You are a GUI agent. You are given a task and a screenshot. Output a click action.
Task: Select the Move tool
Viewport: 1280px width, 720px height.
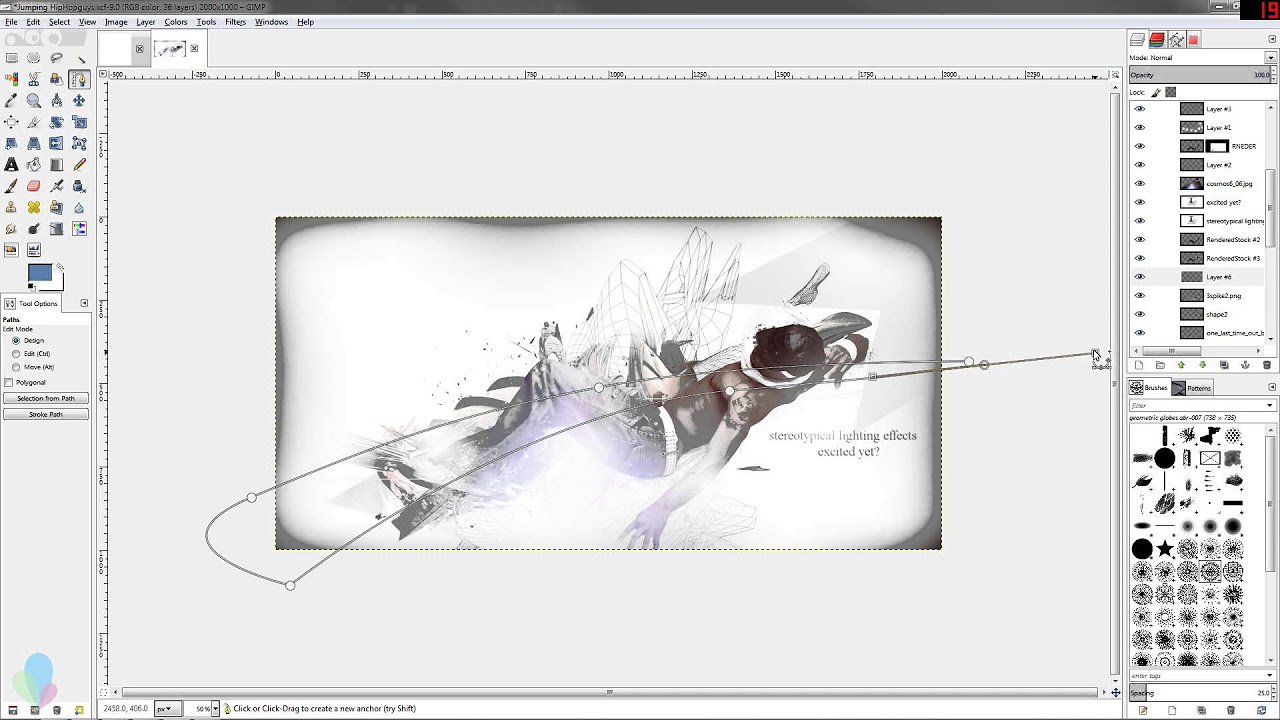(x=80, y=100)
